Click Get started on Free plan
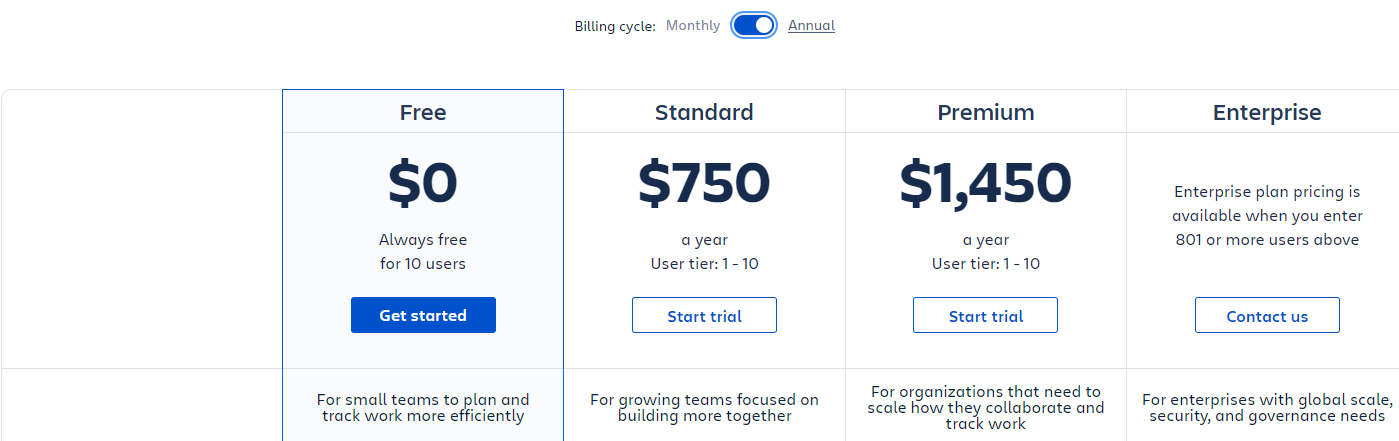This screenshot has width=1399, height=441. tap(423, 315)
